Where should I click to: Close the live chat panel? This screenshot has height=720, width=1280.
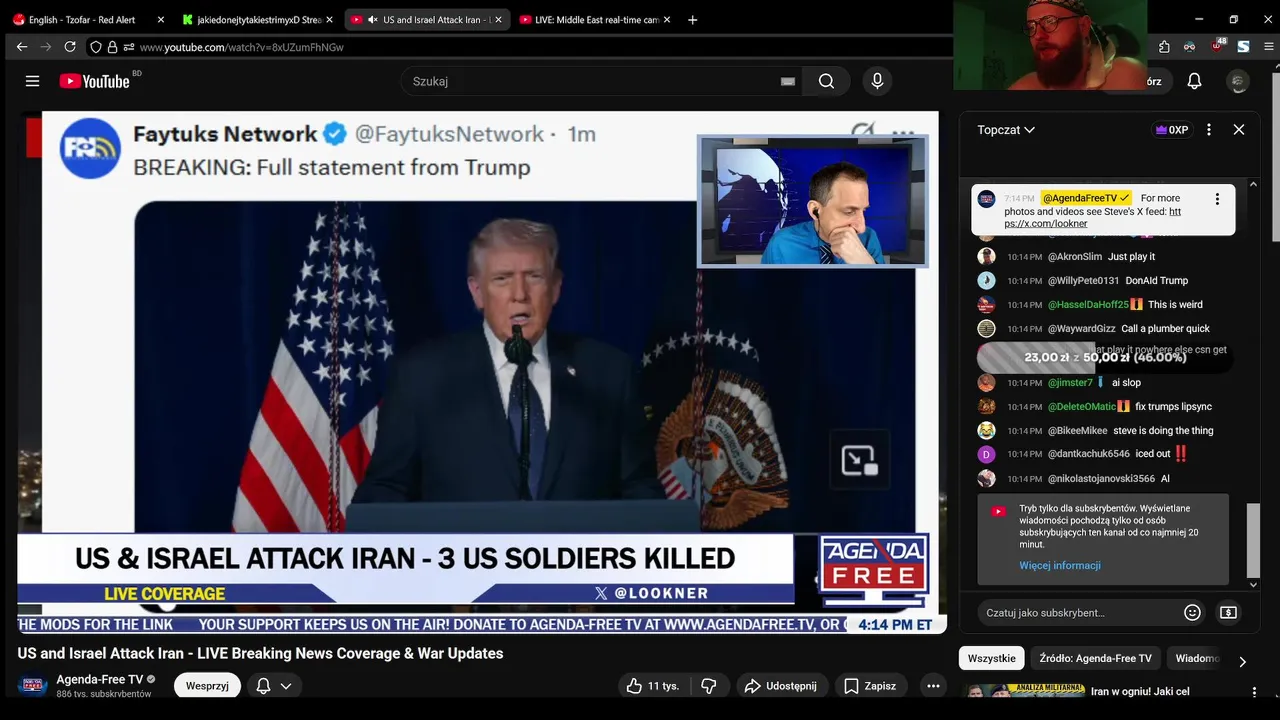click(x=1238, y=129)
